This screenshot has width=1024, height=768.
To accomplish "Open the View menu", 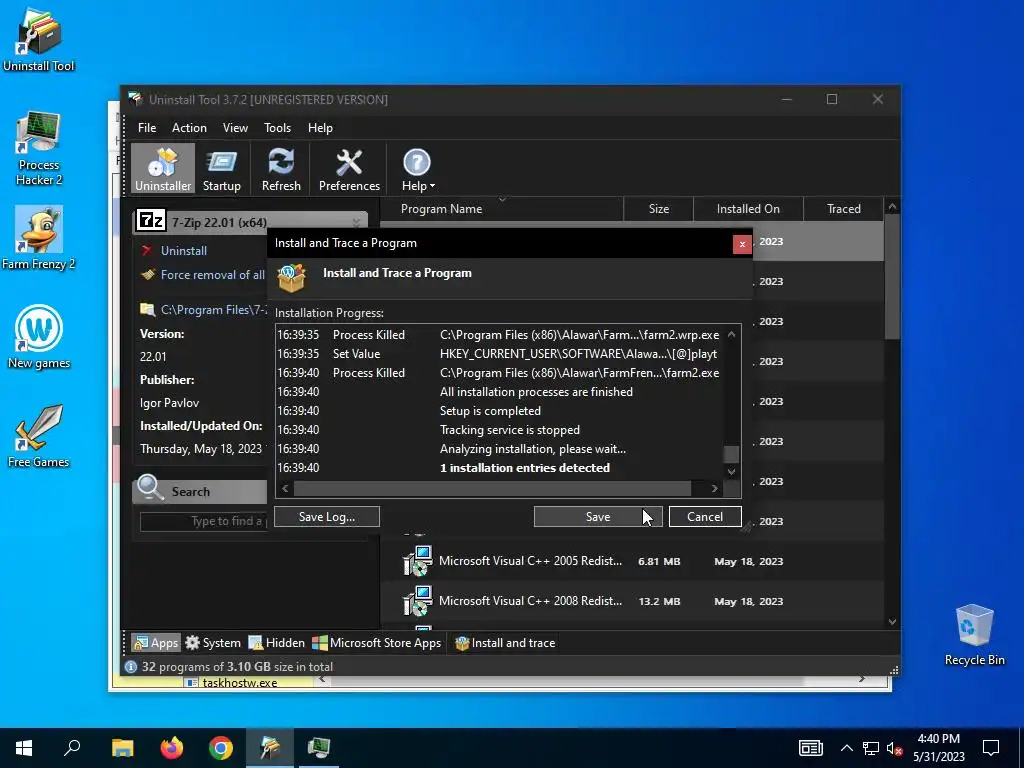I will [235, 128].
